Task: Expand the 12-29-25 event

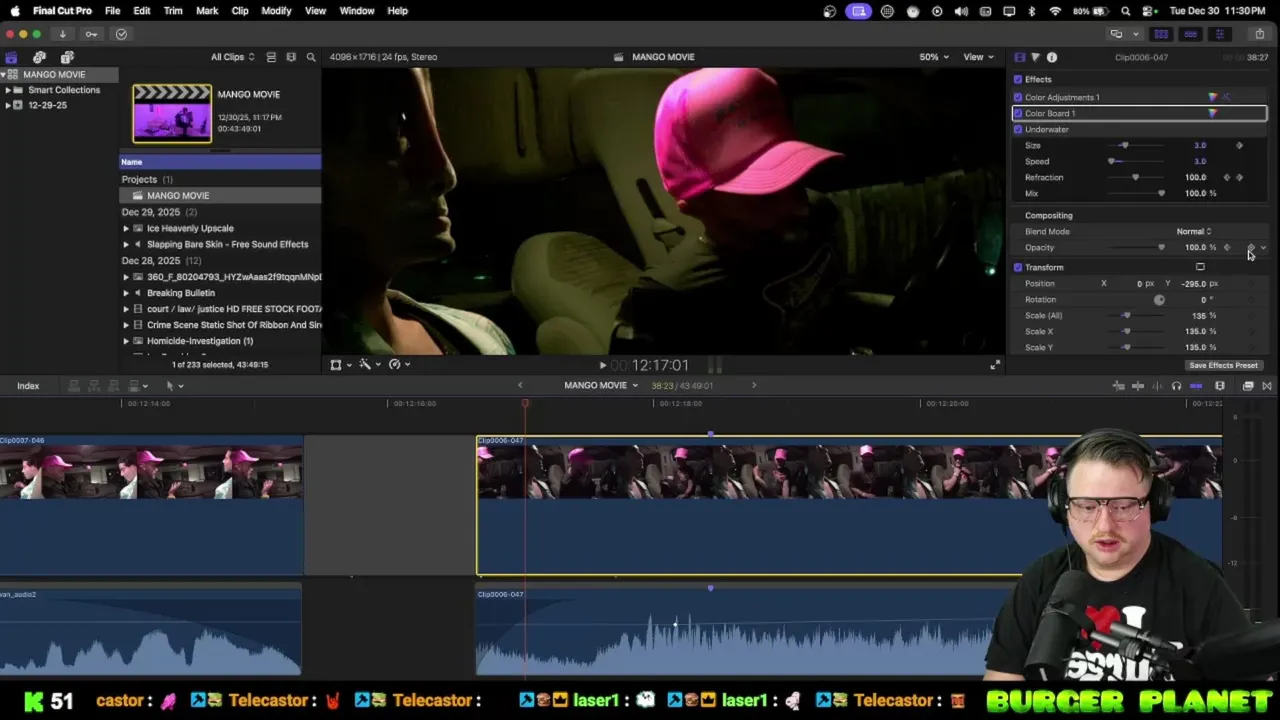Action: pos(8,105)
